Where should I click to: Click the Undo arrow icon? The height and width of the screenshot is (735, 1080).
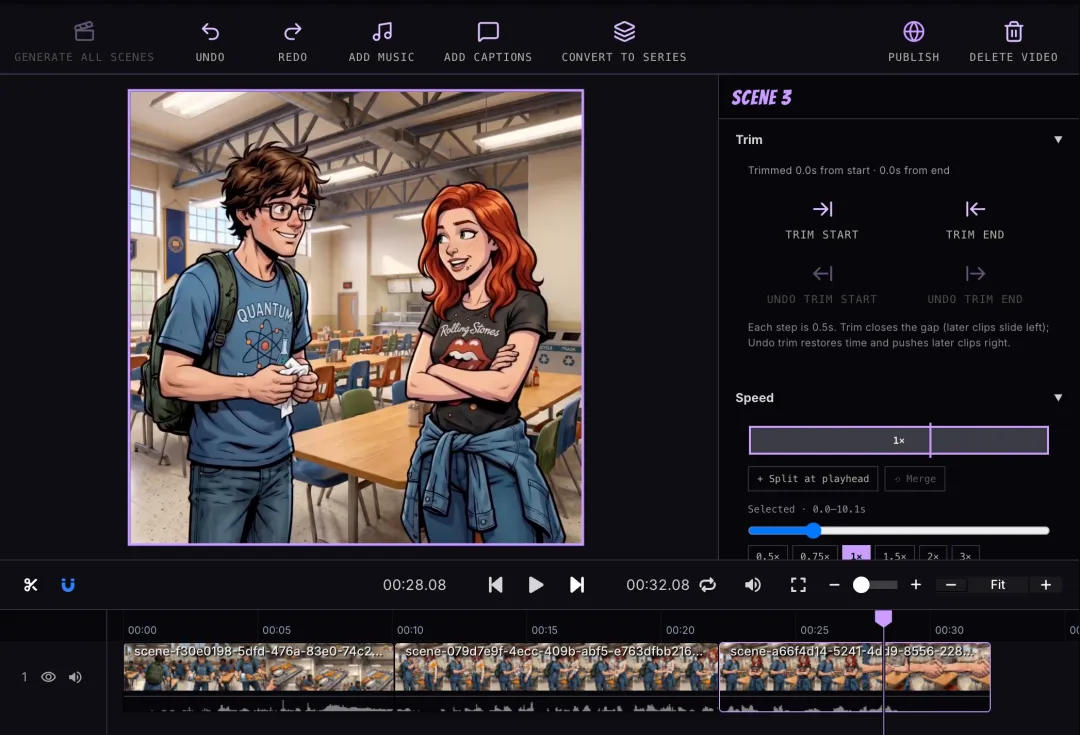coord(210,32)
